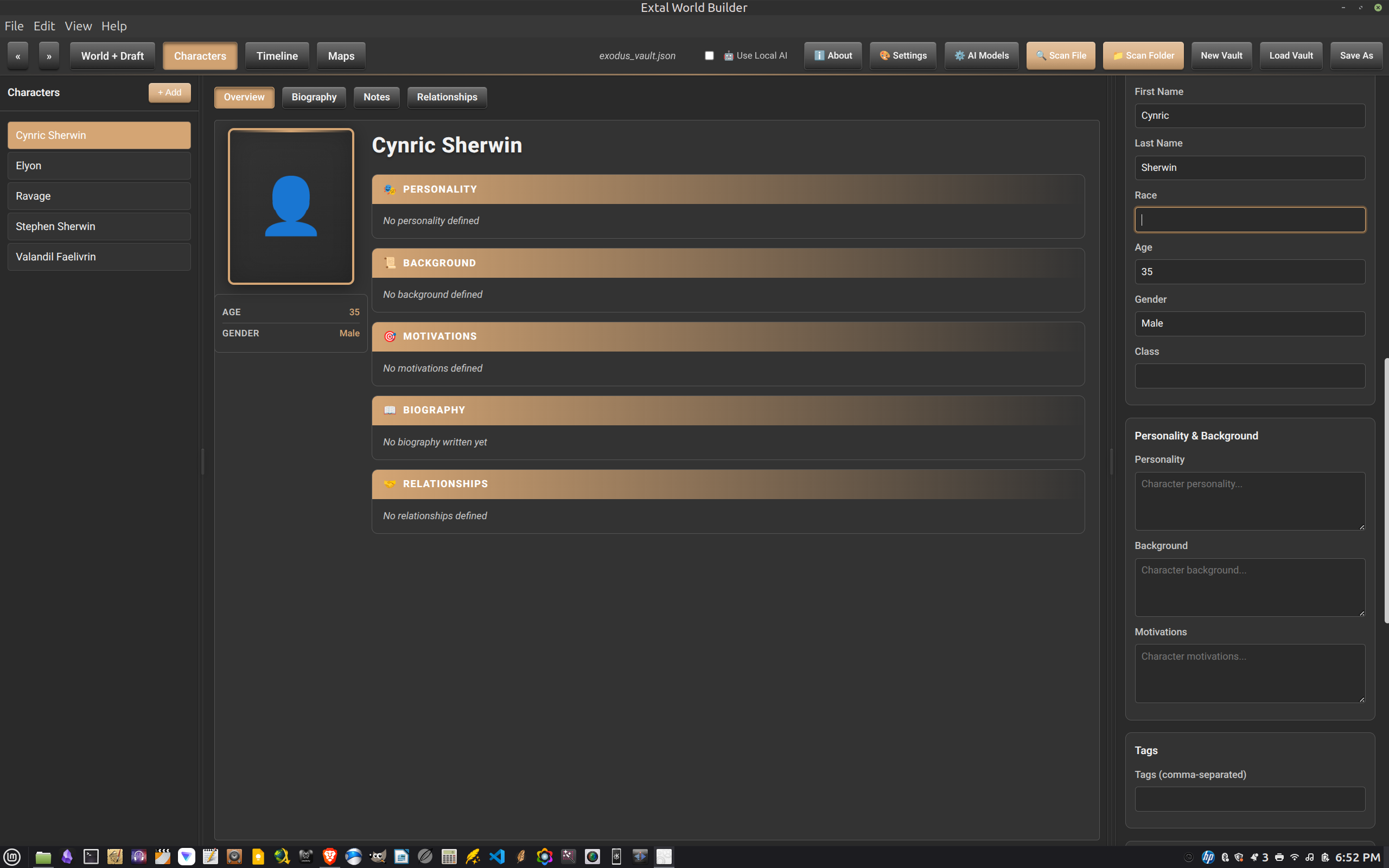Click the forward navigation arrow button

click(x=49, y=56)
